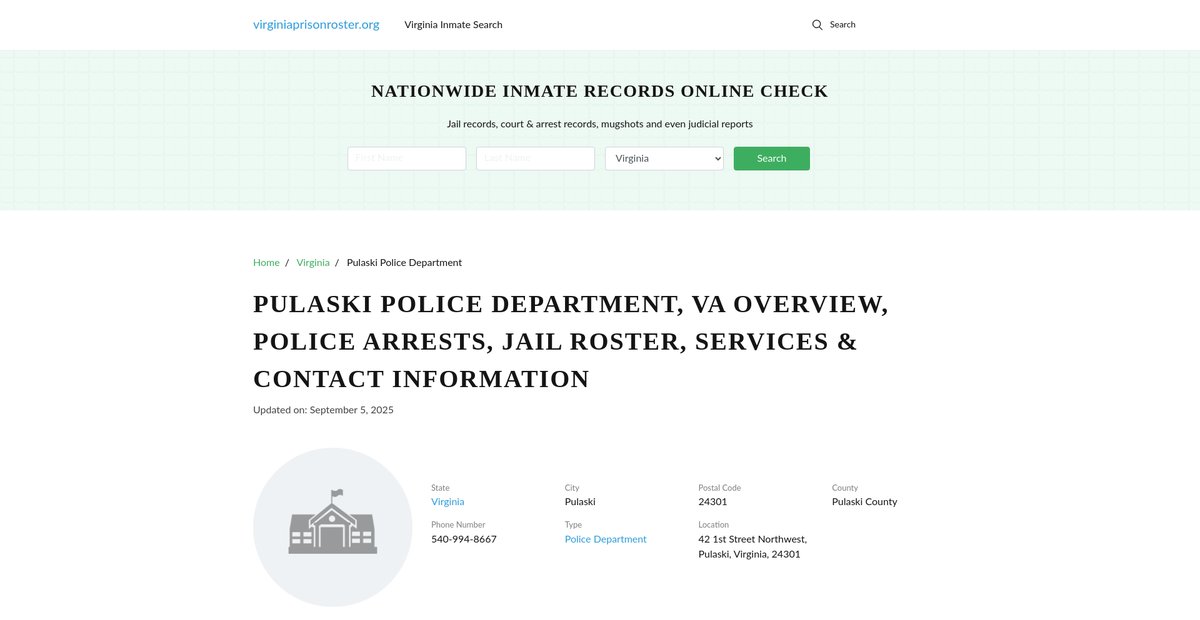Viewport: 1200px width, 620px height.
Task: Click the postal code 24301 value
Action: point(712,502)
